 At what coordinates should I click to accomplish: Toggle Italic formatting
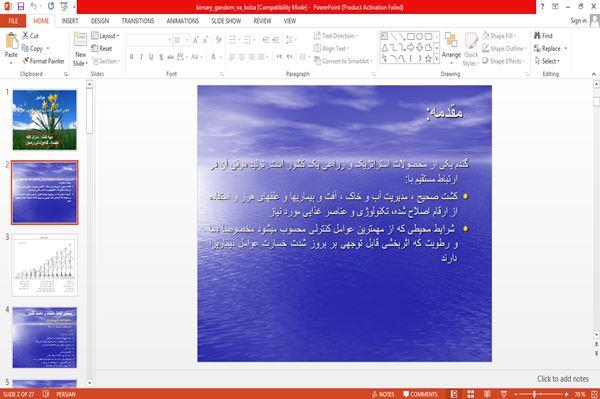[141, 57]
